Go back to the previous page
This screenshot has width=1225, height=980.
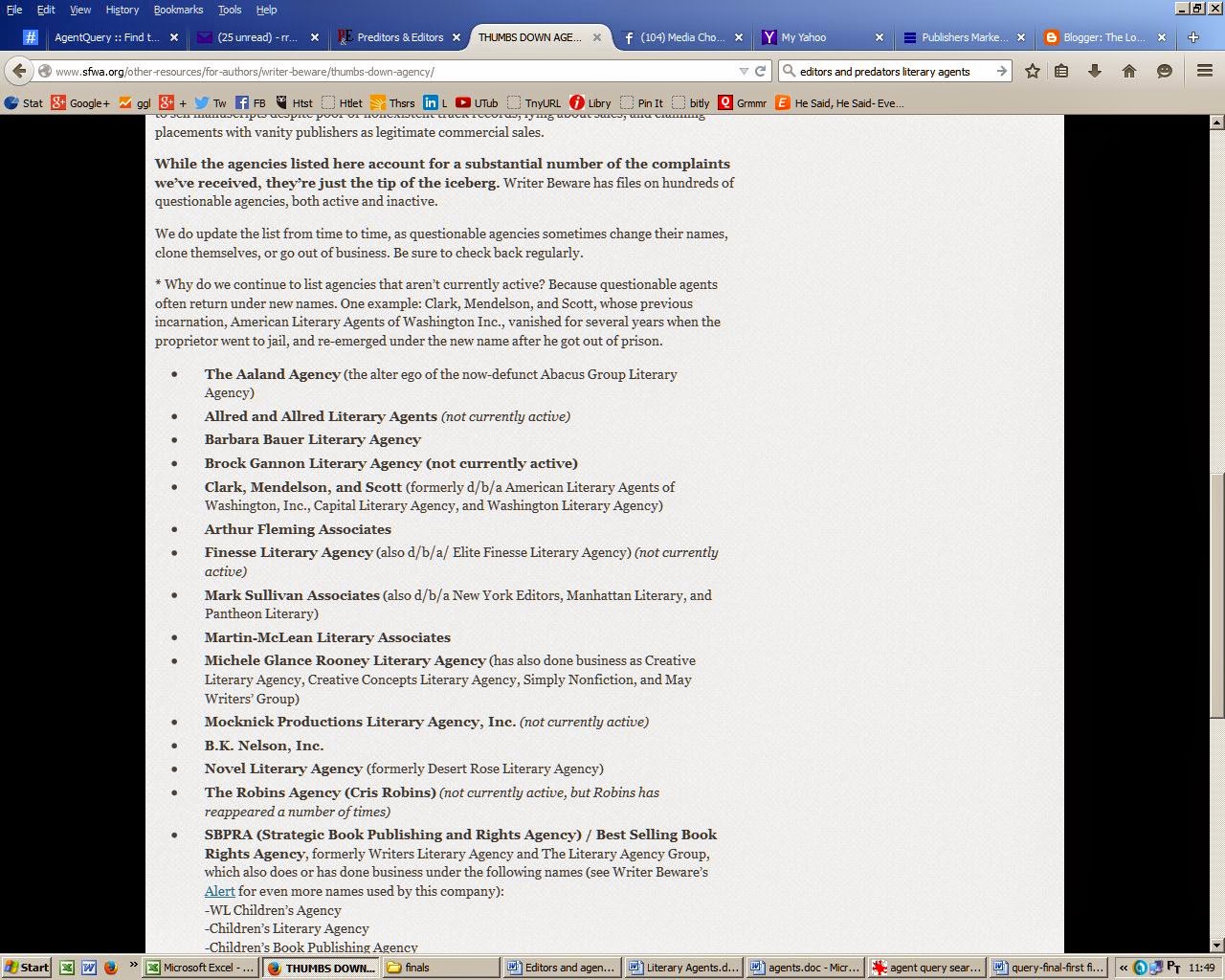click(19, 71)
